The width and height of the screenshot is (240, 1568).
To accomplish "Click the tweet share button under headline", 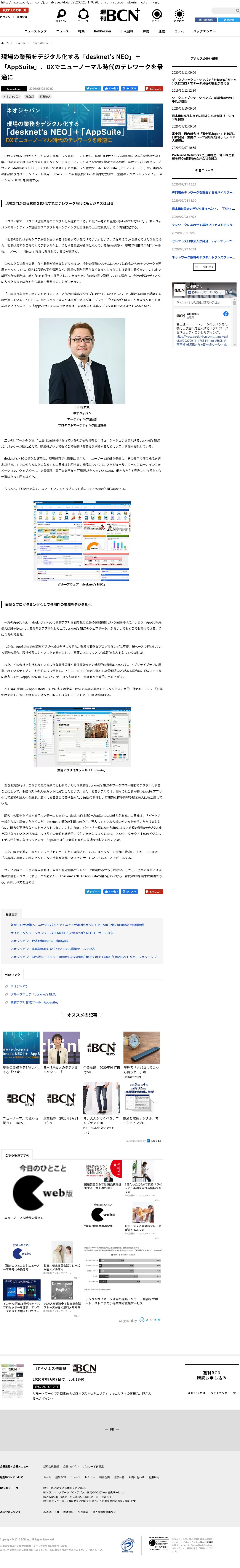I will click(x=93, y=88).
